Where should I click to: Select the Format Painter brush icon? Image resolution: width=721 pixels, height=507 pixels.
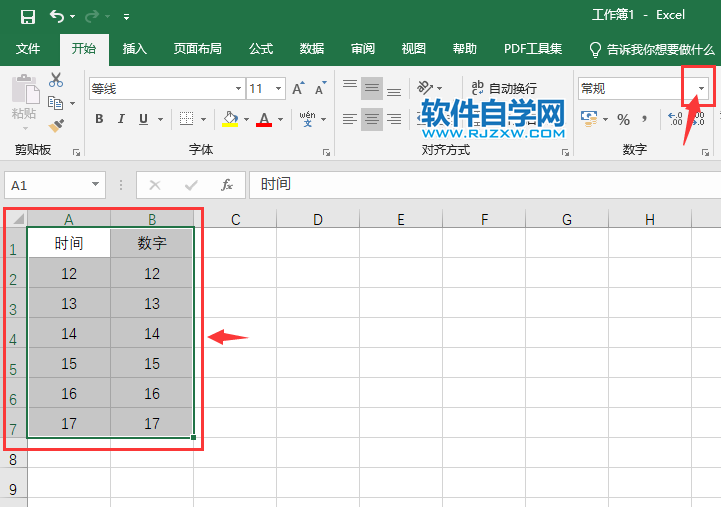[56, 125]
